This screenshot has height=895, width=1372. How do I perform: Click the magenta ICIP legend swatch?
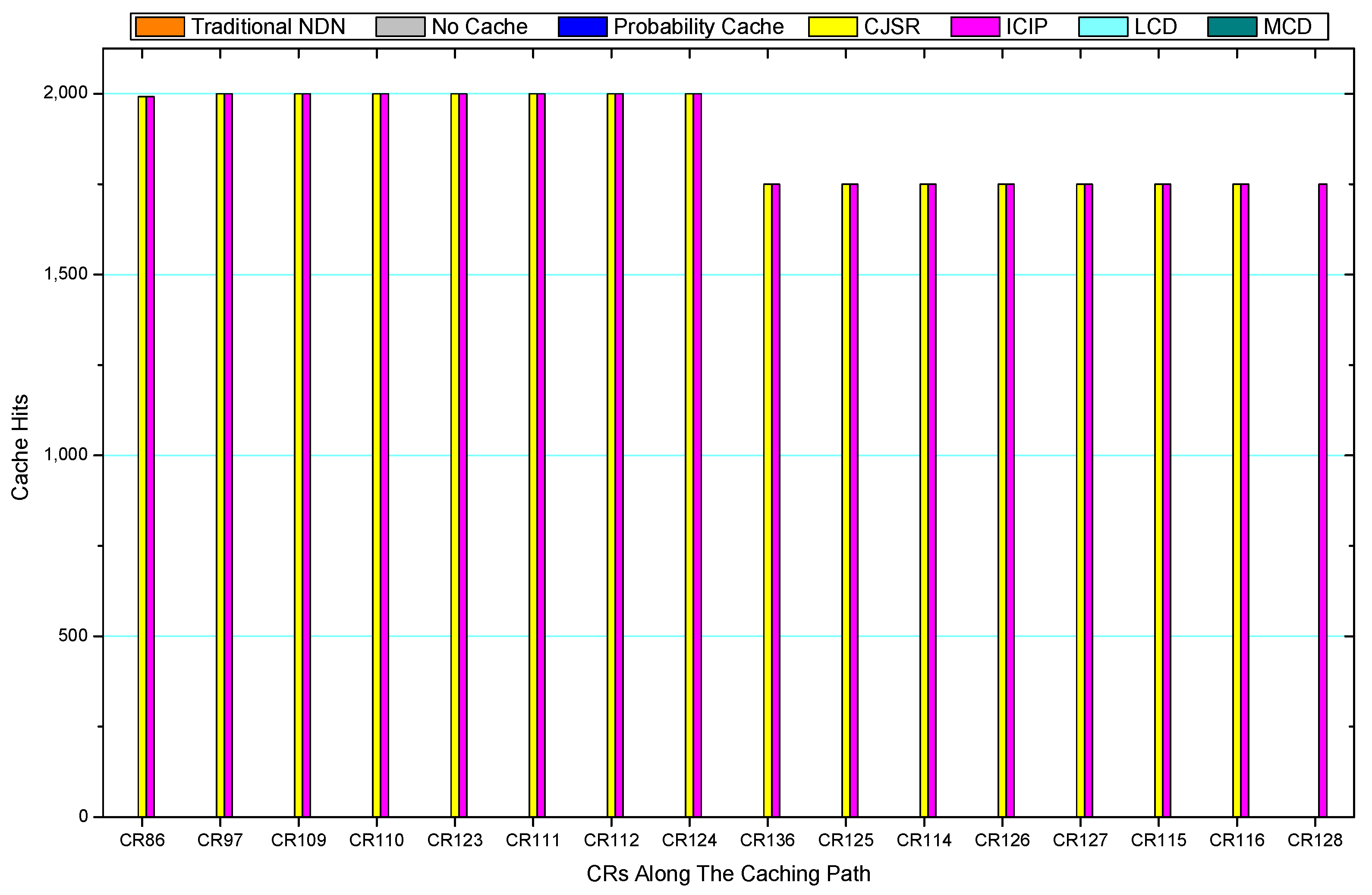point(976,26)
